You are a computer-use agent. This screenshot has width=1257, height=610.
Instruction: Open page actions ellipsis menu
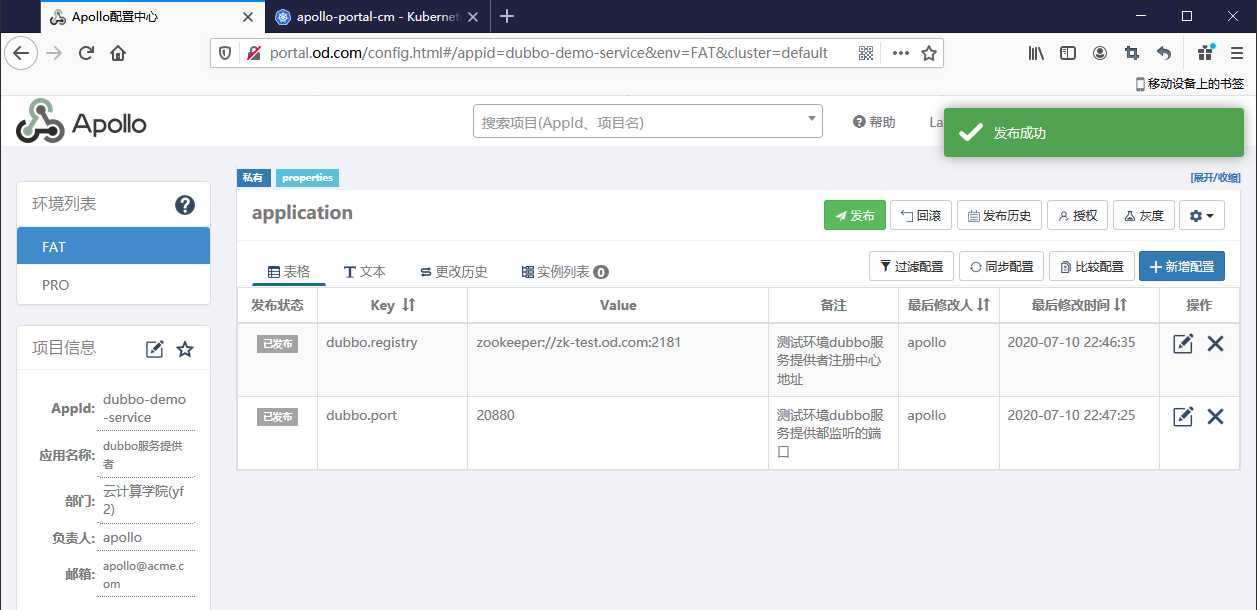900,53
